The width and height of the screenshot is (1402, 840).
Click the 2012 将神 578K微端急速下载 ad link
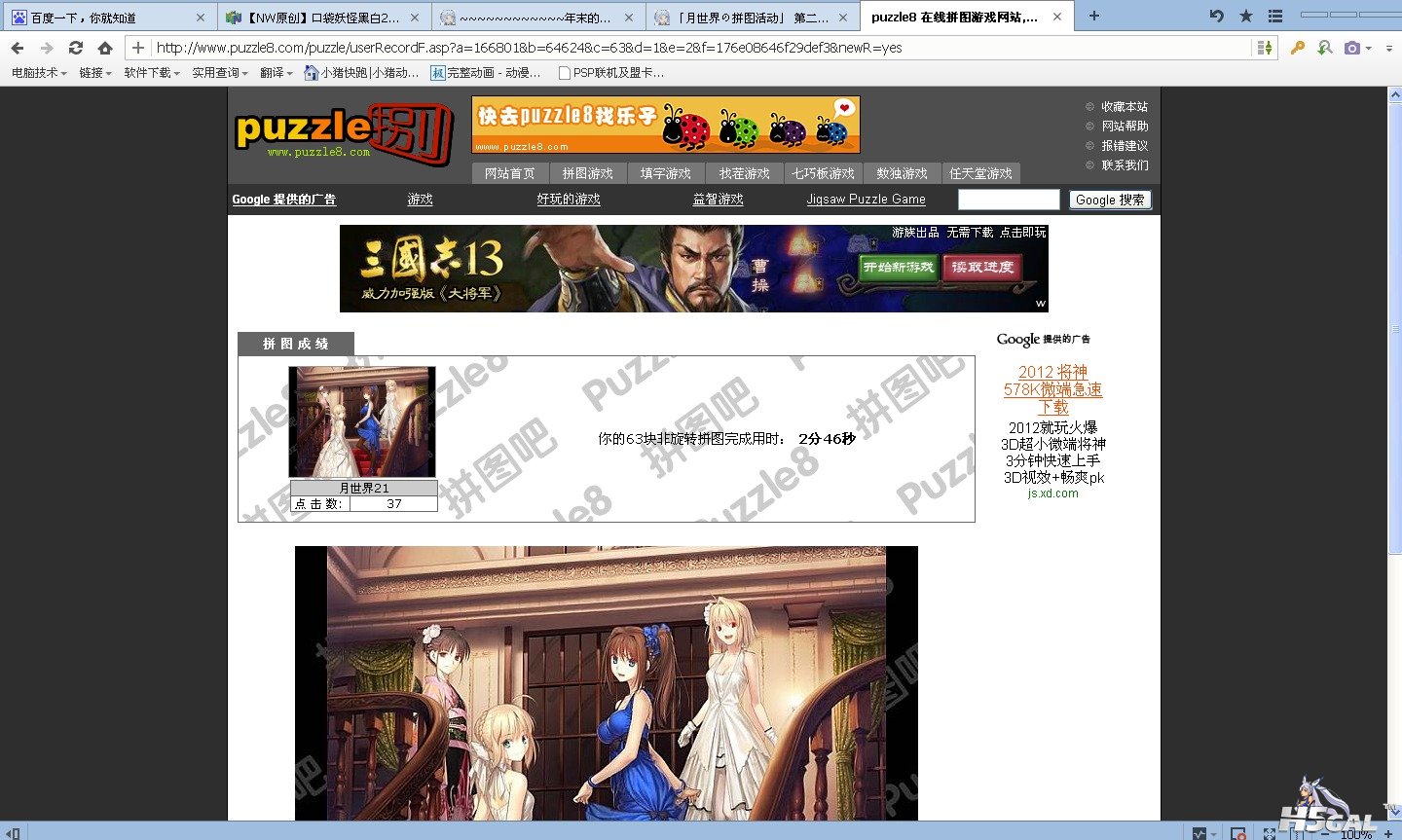[1052, 389]
